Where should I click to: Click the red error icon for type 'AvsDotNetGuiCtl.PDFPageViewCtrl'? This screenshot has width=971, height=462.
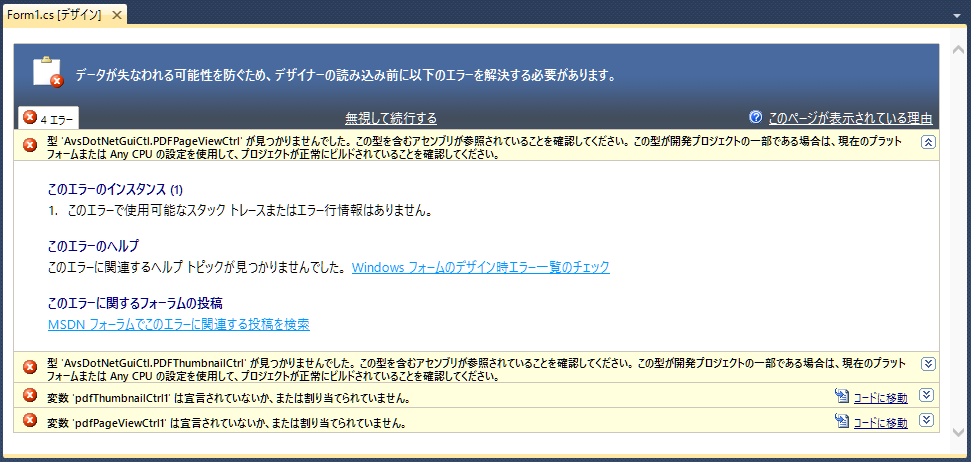click(x=30, y=142)
